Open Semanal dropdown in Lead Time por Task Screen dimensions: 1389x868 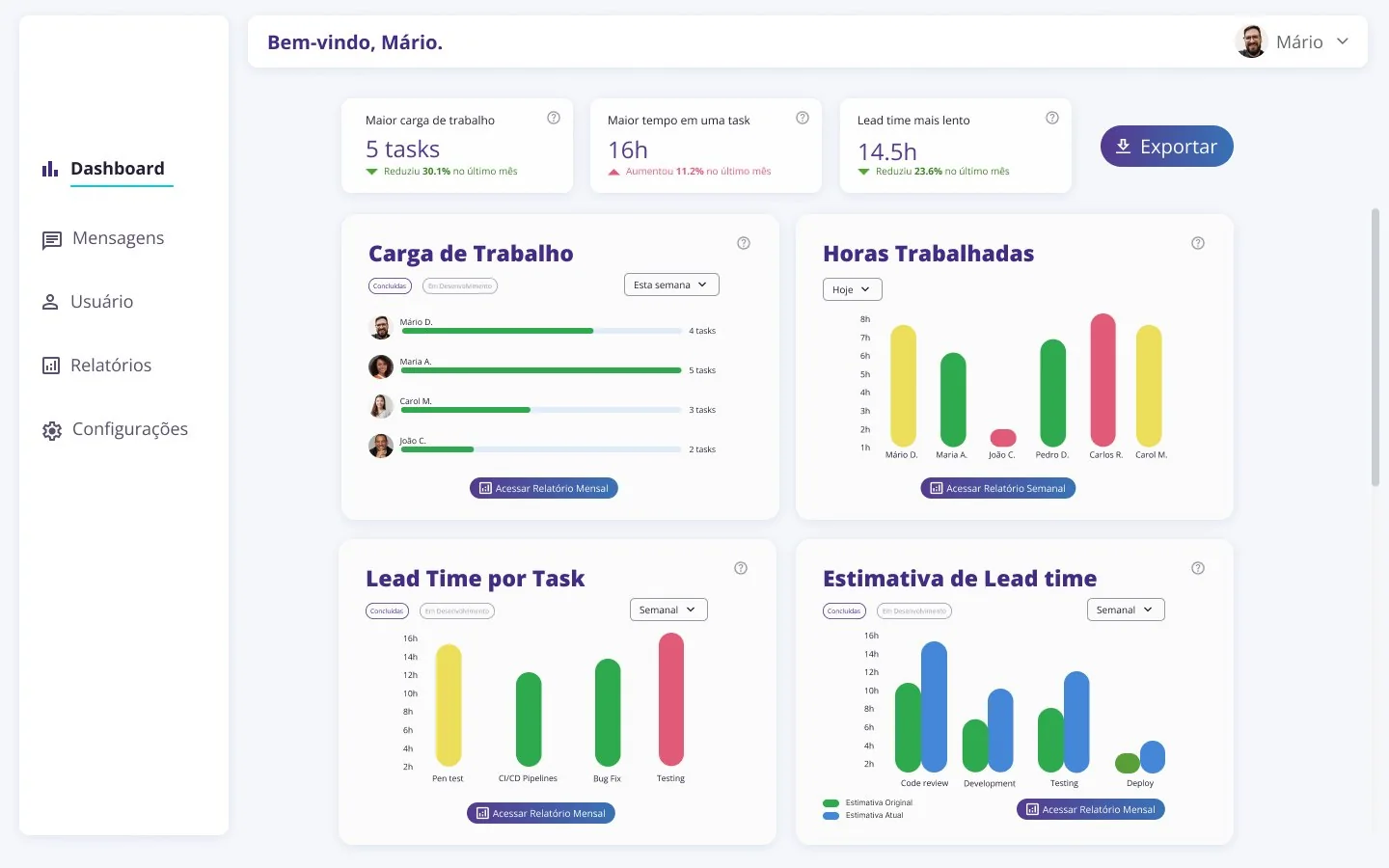point(668,610)
